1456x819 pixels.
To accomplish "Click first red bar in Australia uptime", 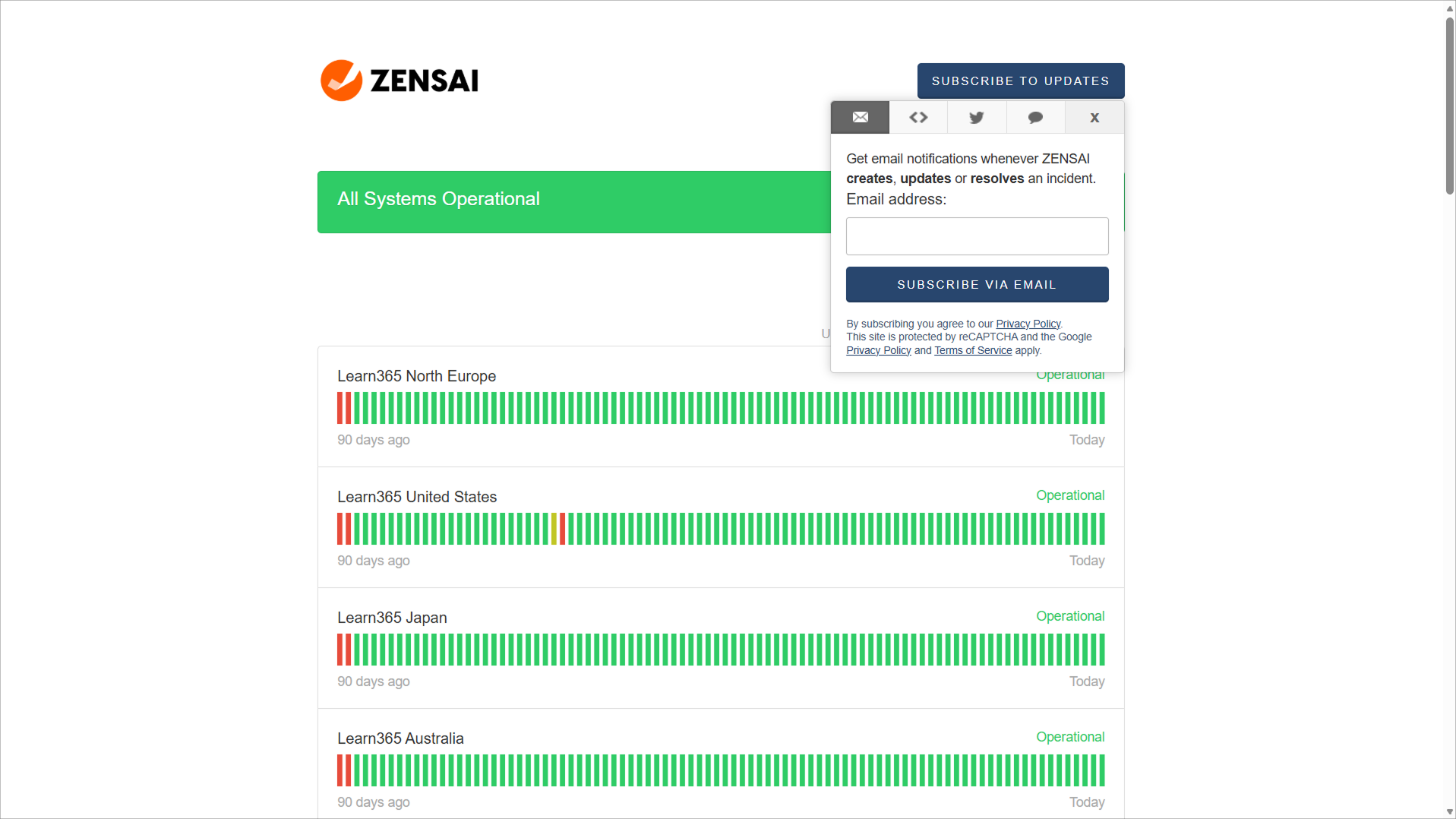I will tap(340, 770).
